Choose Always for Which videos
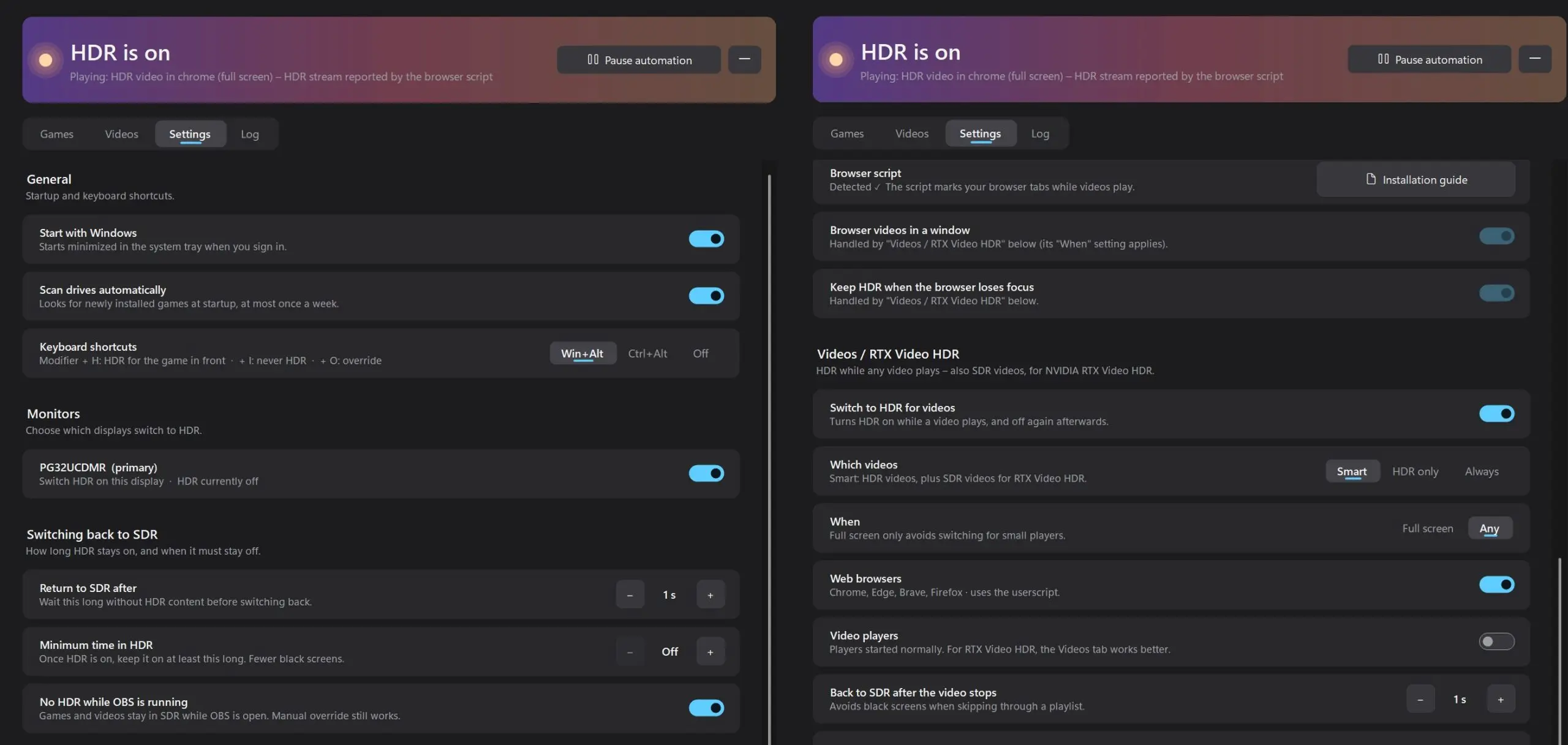The width and height of the screenshot is (1568, 745). tap(1482, 471)
